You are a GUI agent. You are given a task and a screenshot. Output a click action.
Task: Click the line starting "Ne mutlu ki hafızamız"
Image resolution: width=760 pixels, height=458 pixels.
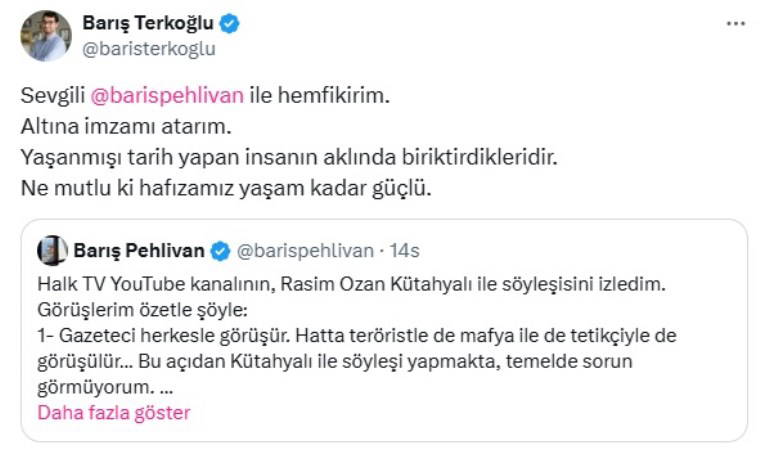226,188
